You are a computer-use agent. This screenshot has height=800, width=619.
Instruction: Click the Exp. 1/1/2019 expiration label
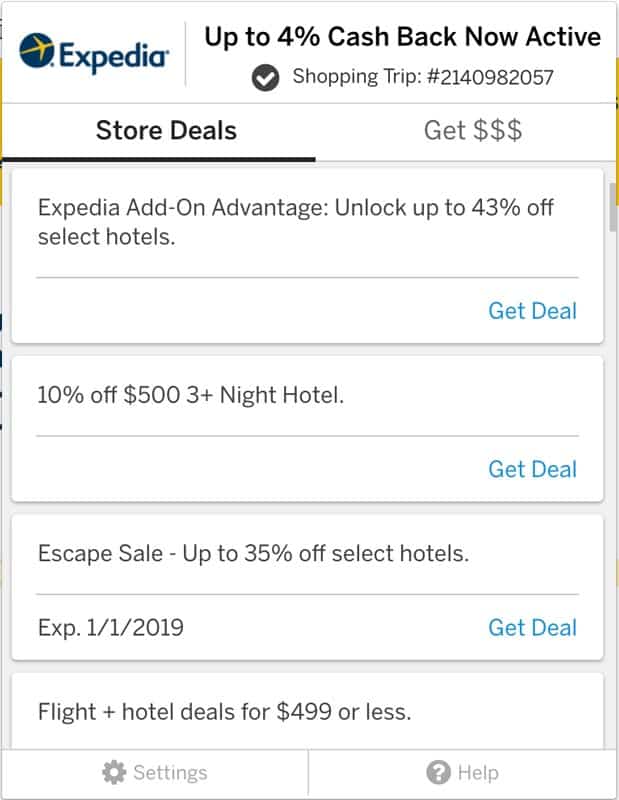[111, 628]
